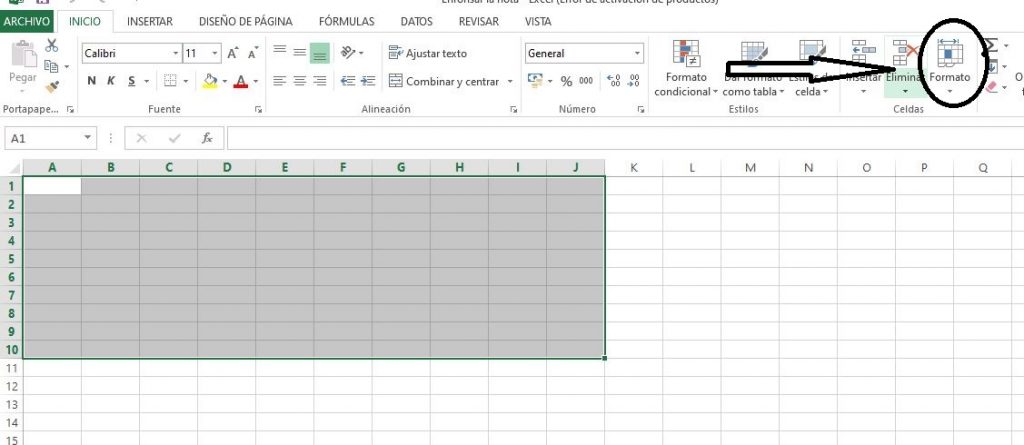The height and width of the screenshot is (445, 1024).
Task: Click the increase font size icon
Action: click(x=232, y=53)
